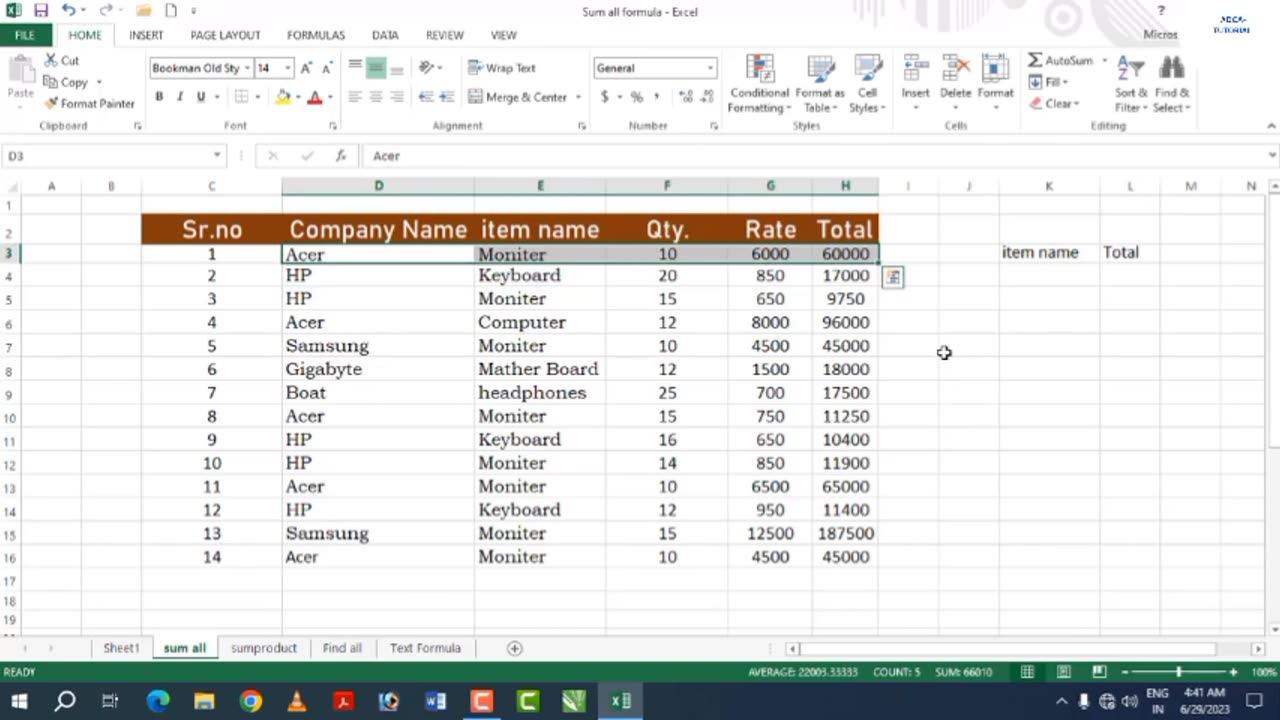1280x720 pixels.
Task: Apply accounting format with the $ icon
Action: (605, 97)
